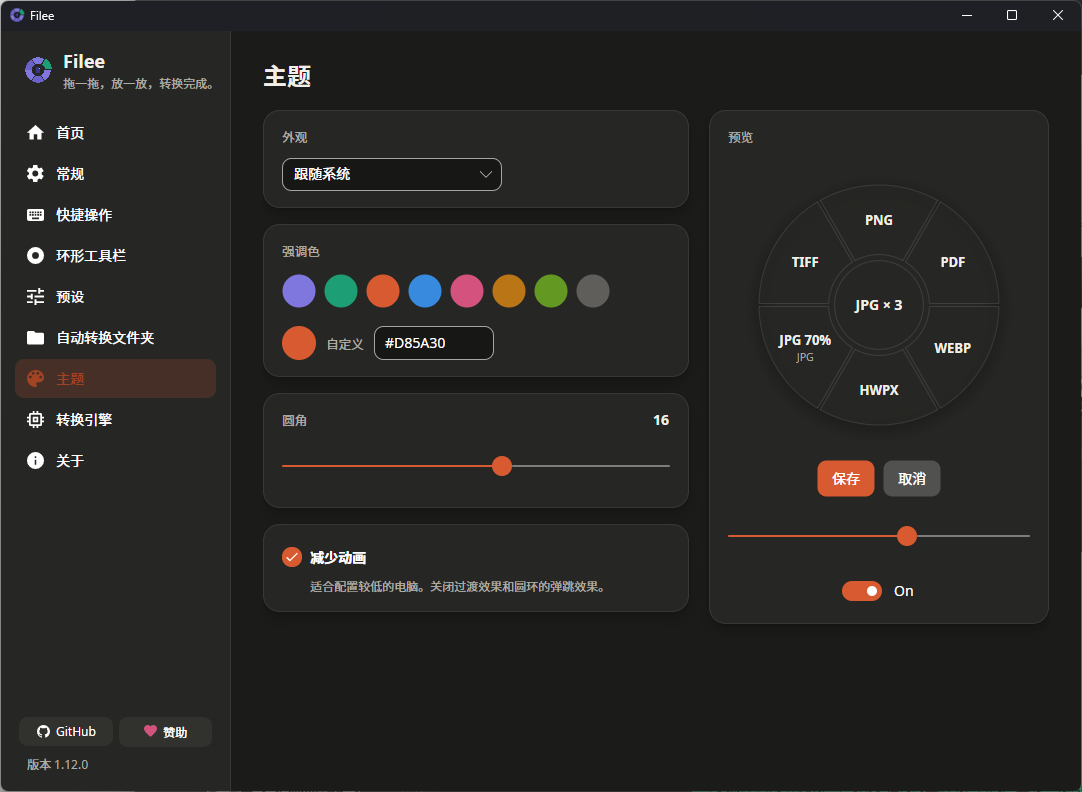Select PDF segment in the ring preview

[x=953, y=262]
